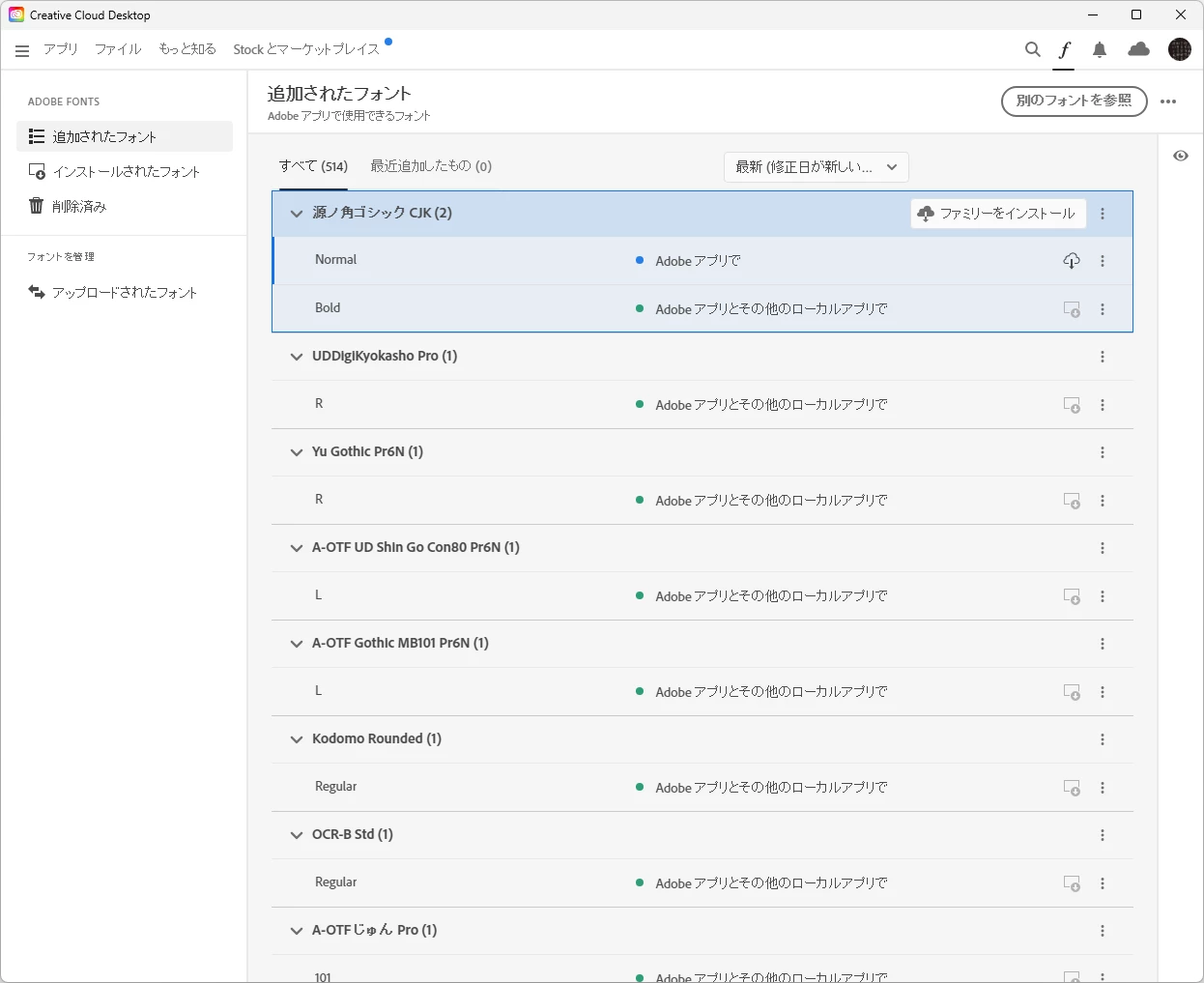Screen dimensions: 1204x983
Task: Open the fonts icon in the header
Action: click(1064, 49)
